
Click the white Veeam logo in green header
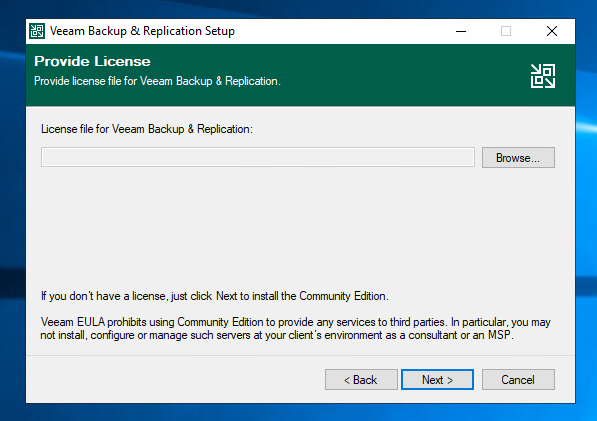pyautogui.click(x=543, y=76)
